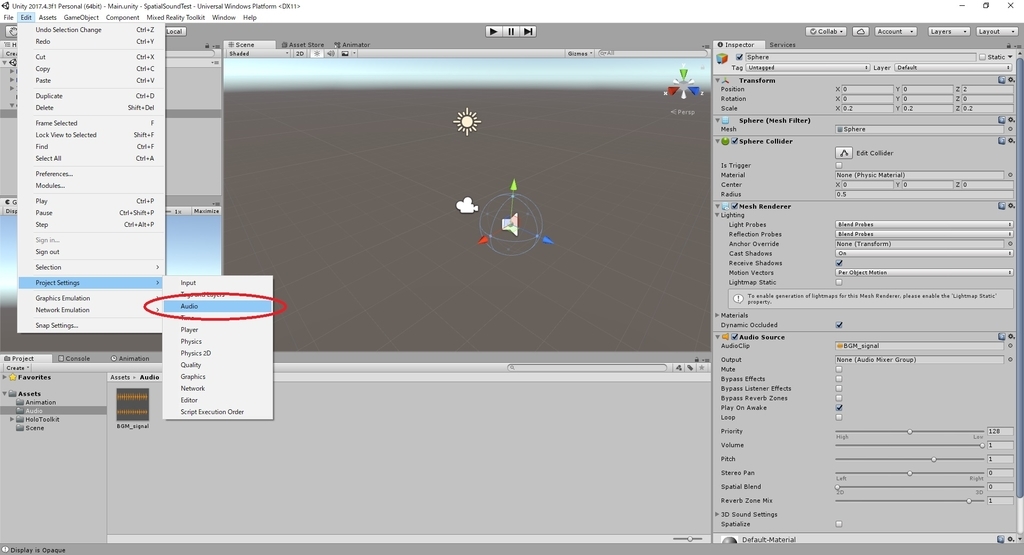Image resolution: width=1024 pixels, height=555 pixels.
Task: Enable the Spatialize checkbox
Action: tap(839, 524)
